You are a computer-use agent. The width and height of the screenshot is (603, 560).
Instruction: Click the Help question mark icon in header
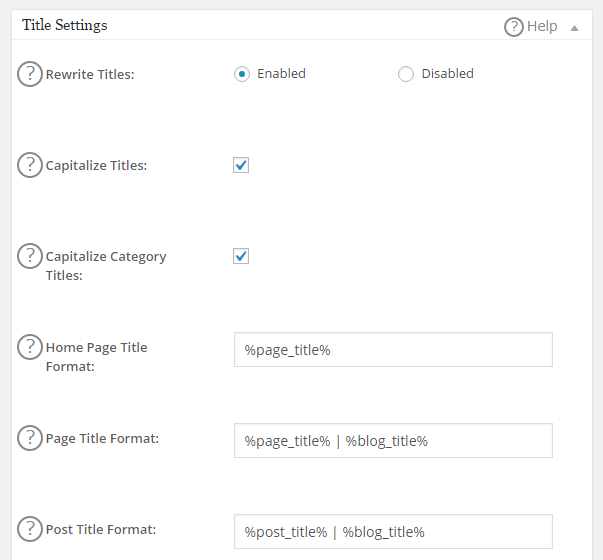[x=514, y=27]
